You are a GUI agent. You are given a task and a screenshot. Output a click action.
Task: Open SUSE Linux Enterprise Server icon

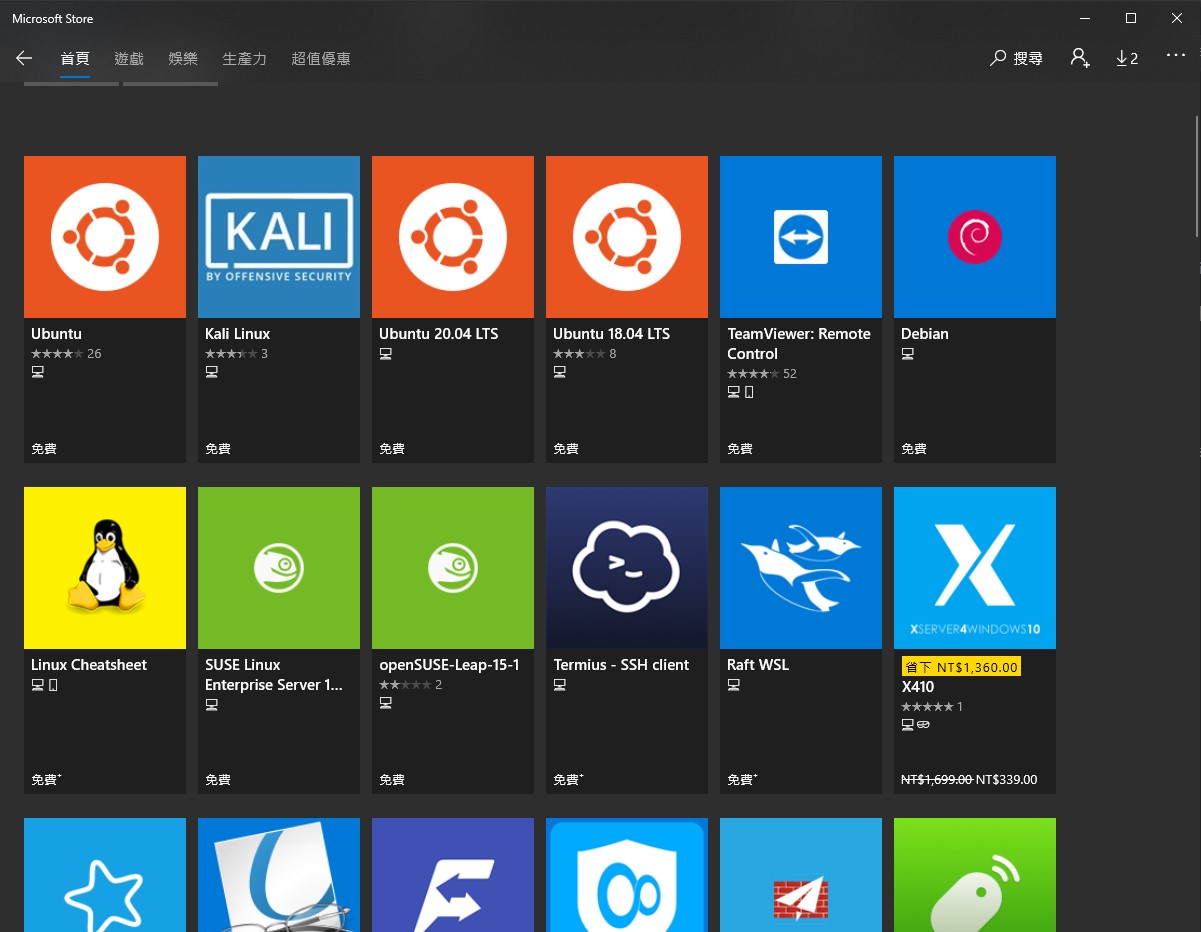279,568
